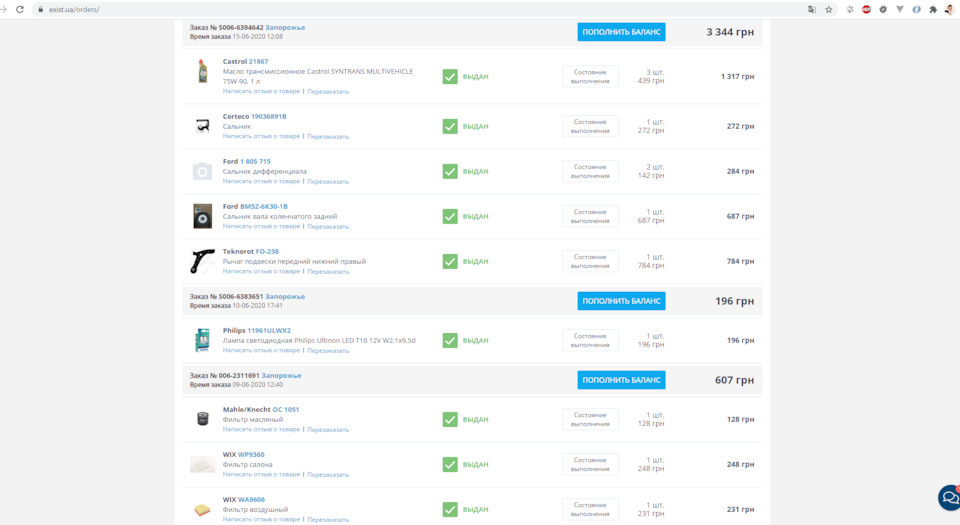The width and height of the screenshot is (960, 525).
Task: Click the placeholder camera image for Ford 1 805 715
Action: [x=203, y=171]
